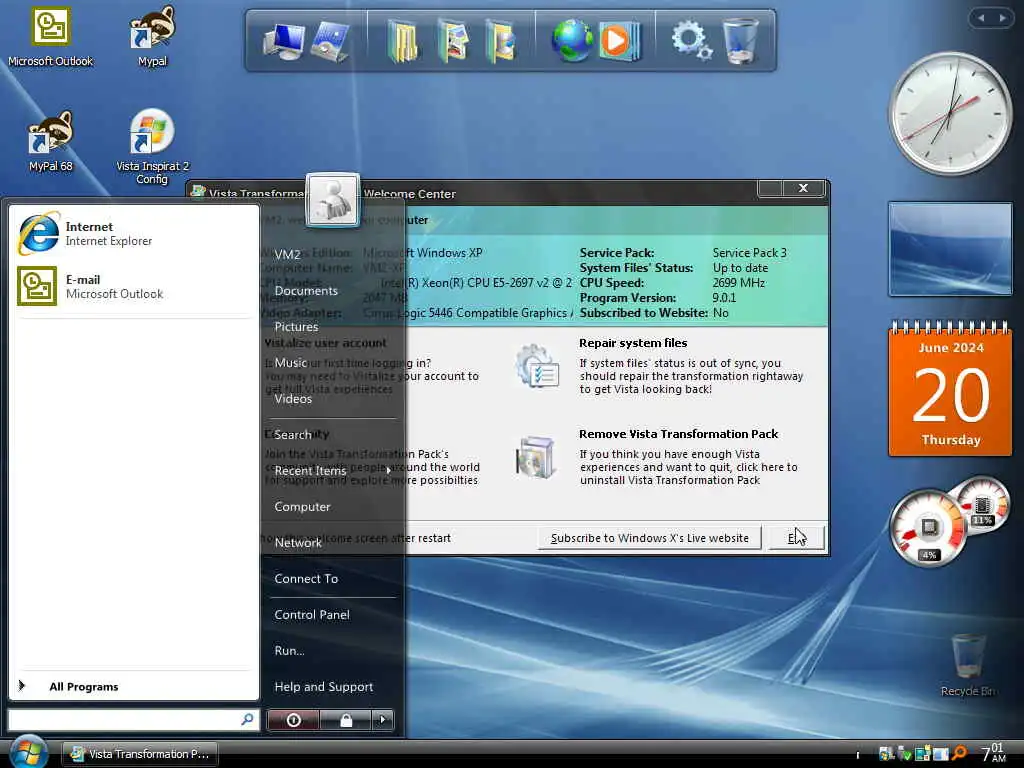Click the analog clock gadget
The image size is (1024, 768).
point(950,114)
